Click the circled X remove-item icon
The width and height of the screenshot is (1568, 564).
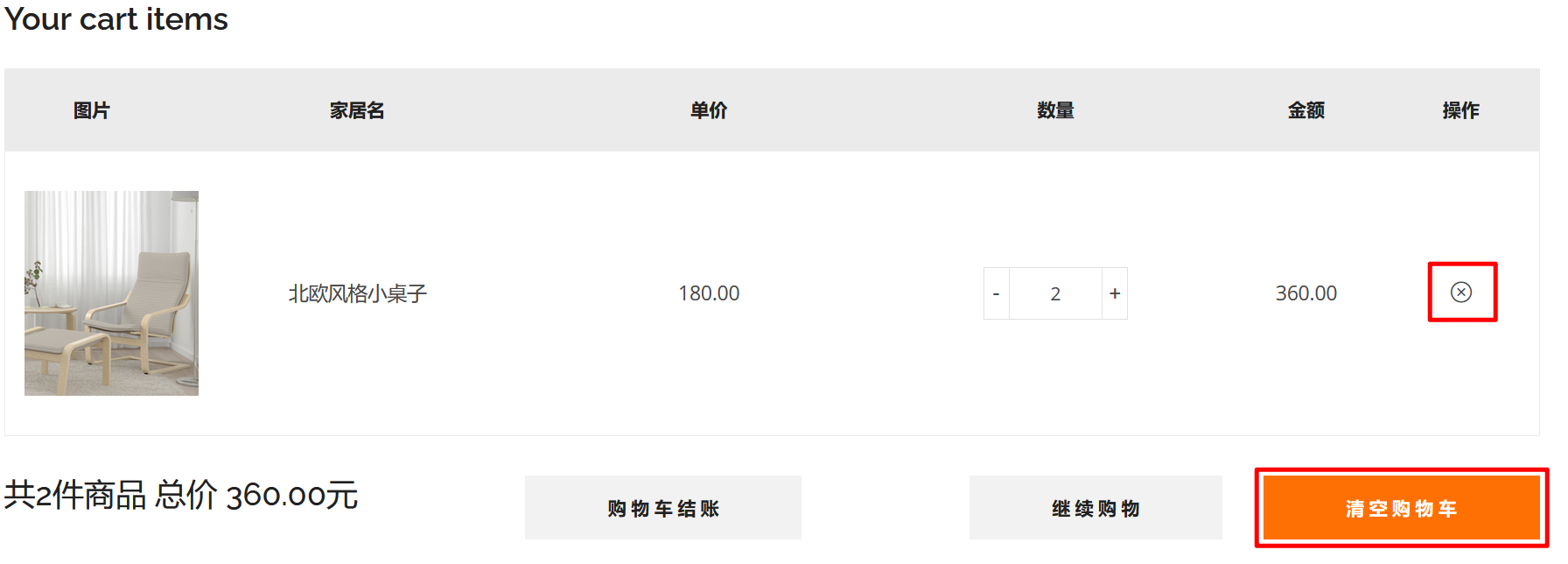(1461, 293)
